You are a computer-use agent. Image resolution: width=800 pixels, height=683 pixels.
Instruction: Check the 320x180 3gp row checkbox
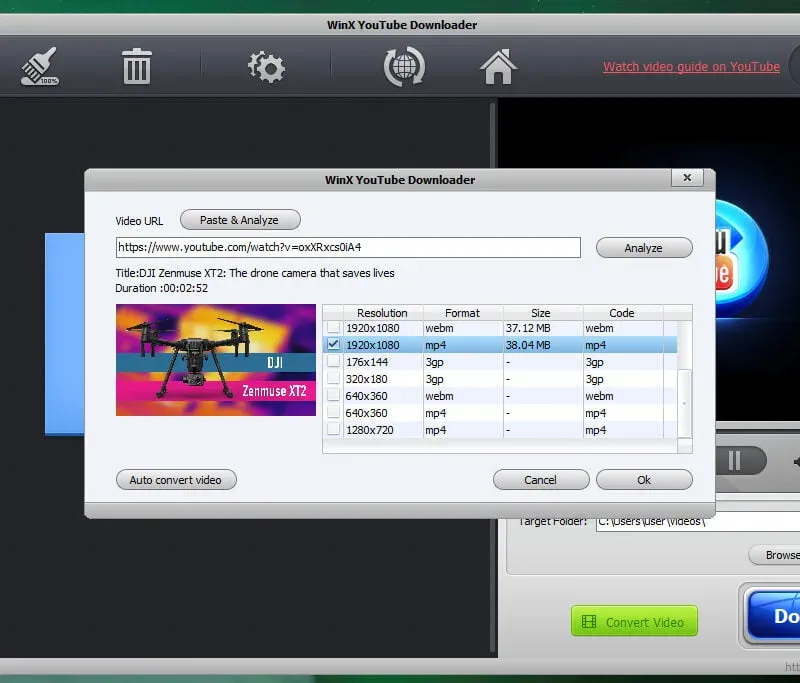coord(333,378)
